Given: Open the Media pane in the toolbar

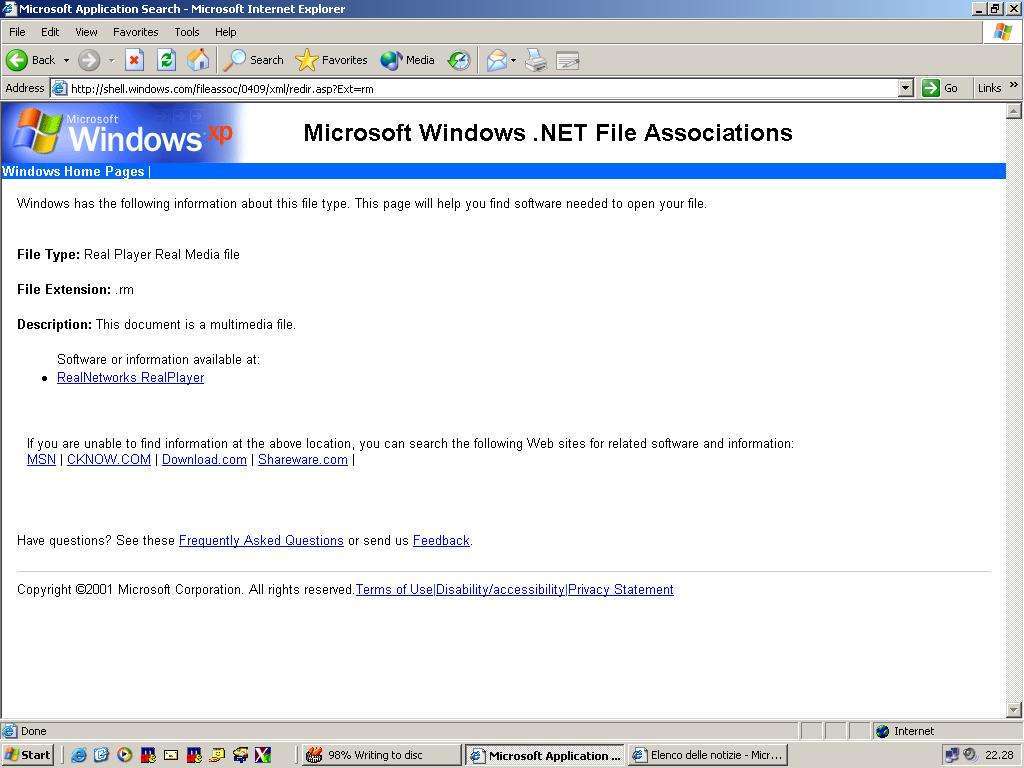Looking at the screenshot, I should (x=408, y=60).
